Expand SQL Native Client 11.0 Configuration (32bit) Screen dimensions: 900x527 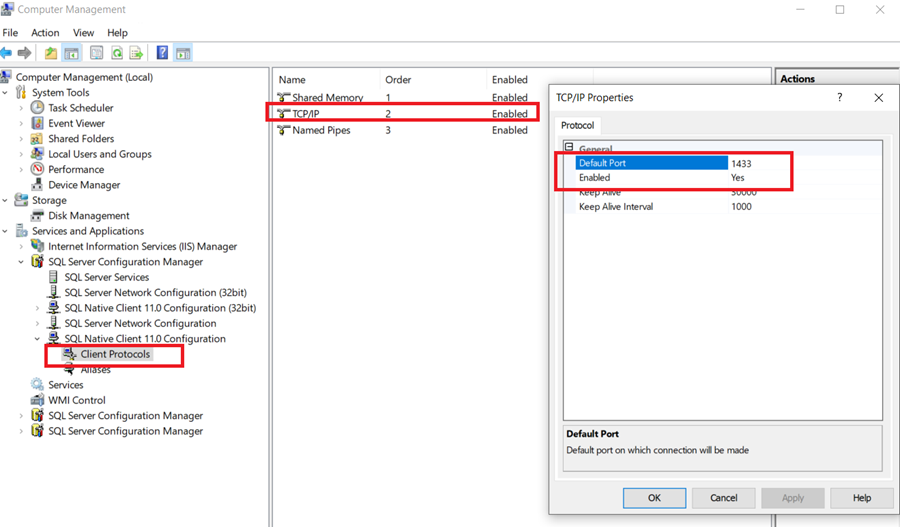click(37, 308)
